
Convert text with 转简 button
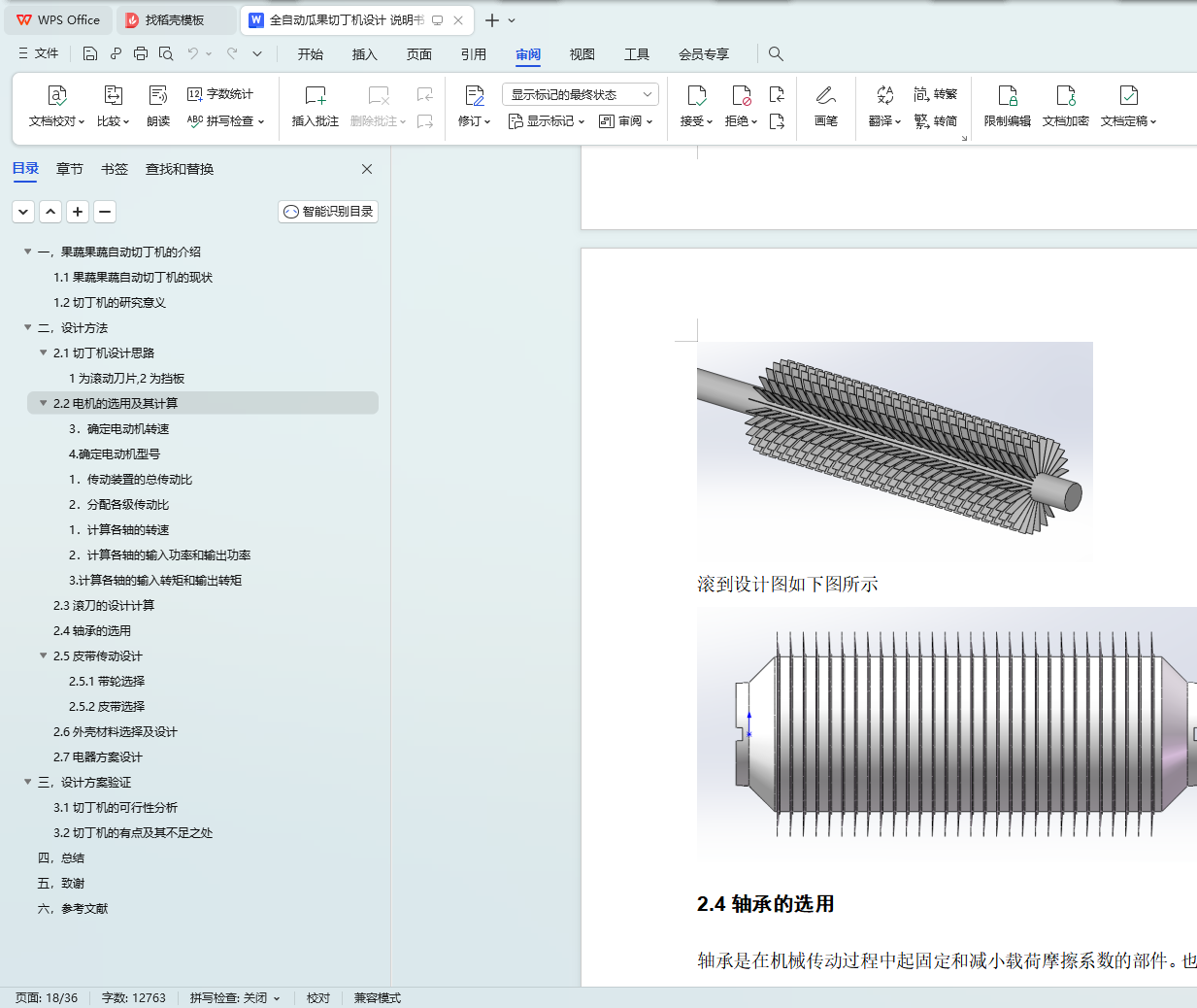tap(936, 121)
